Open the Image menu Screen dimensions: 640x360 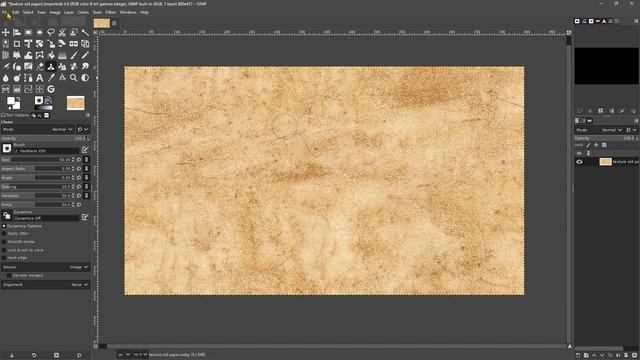(55, 12)
